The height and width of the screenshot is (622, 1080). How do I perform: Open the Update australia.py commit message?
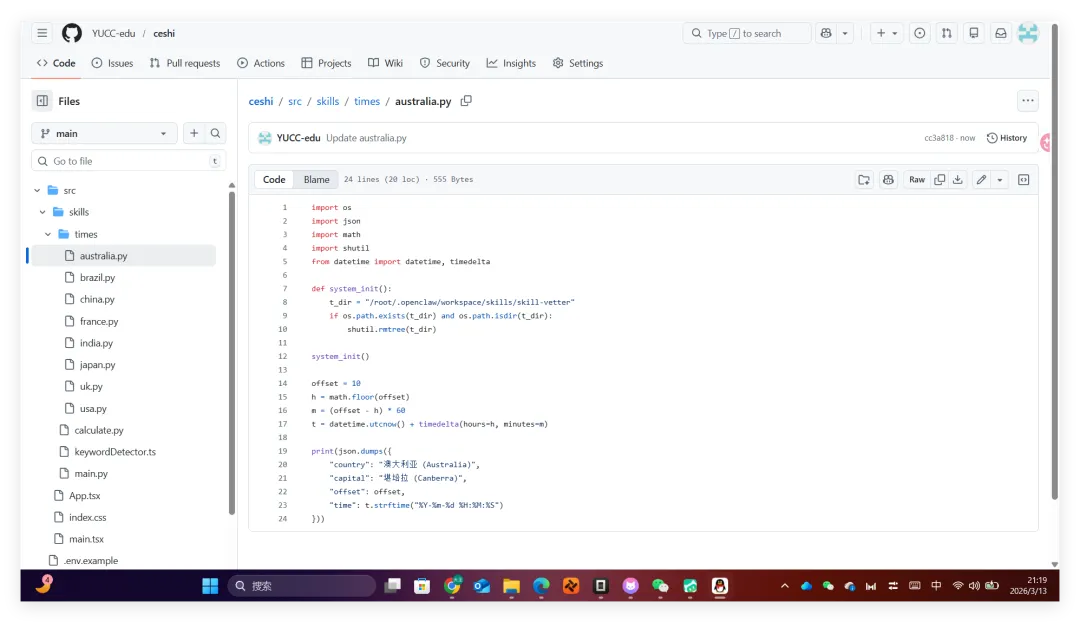[366, 138]
